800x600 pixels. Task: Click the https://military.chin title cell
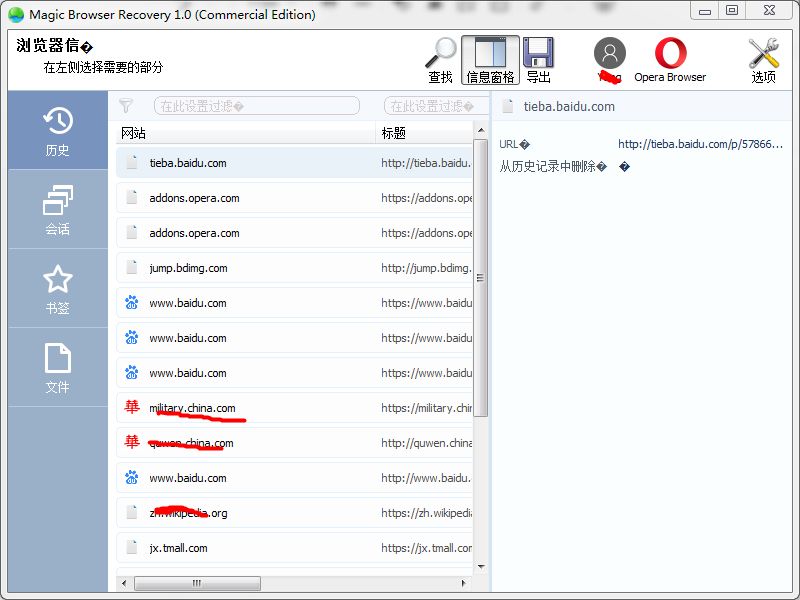pos(426,408)
